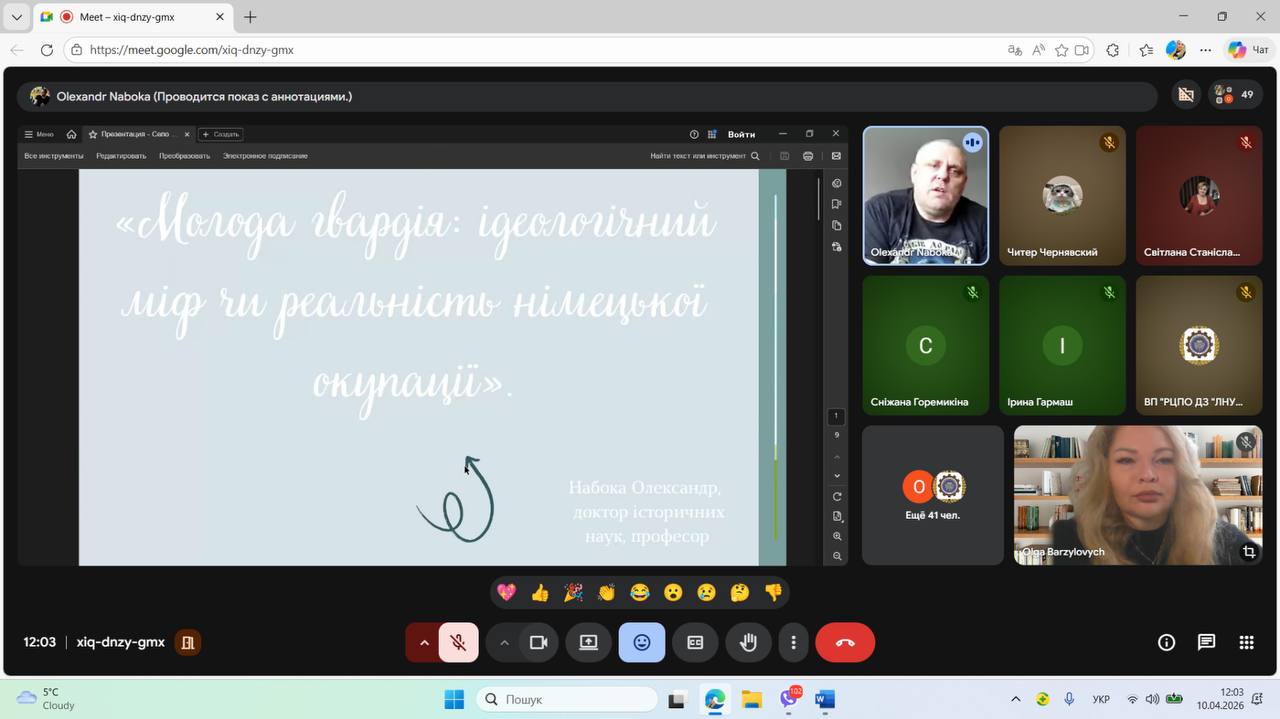Toggle closed captions on

[695, 643]
